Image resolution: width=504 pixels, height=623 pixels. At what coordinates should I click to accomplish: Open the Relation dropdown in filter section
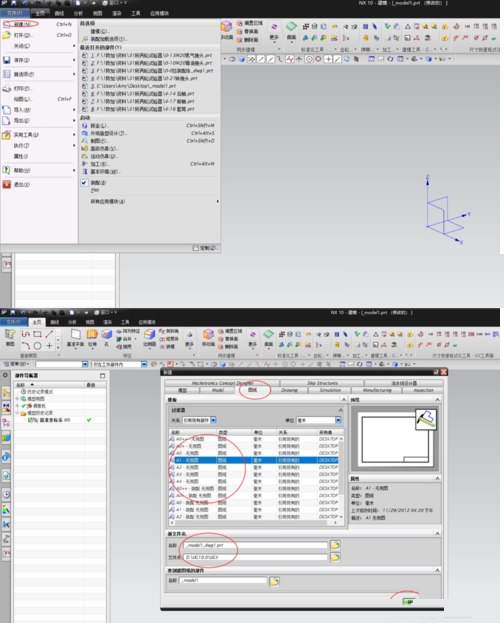pyautogui.click(x=213, y=420)
